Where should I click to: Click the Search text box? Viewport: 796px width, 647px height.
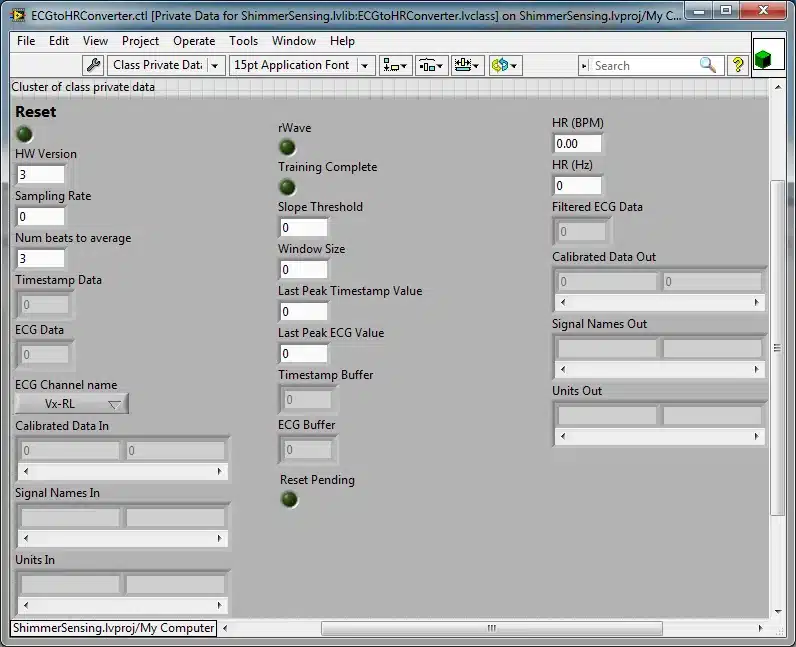(644, 66)
